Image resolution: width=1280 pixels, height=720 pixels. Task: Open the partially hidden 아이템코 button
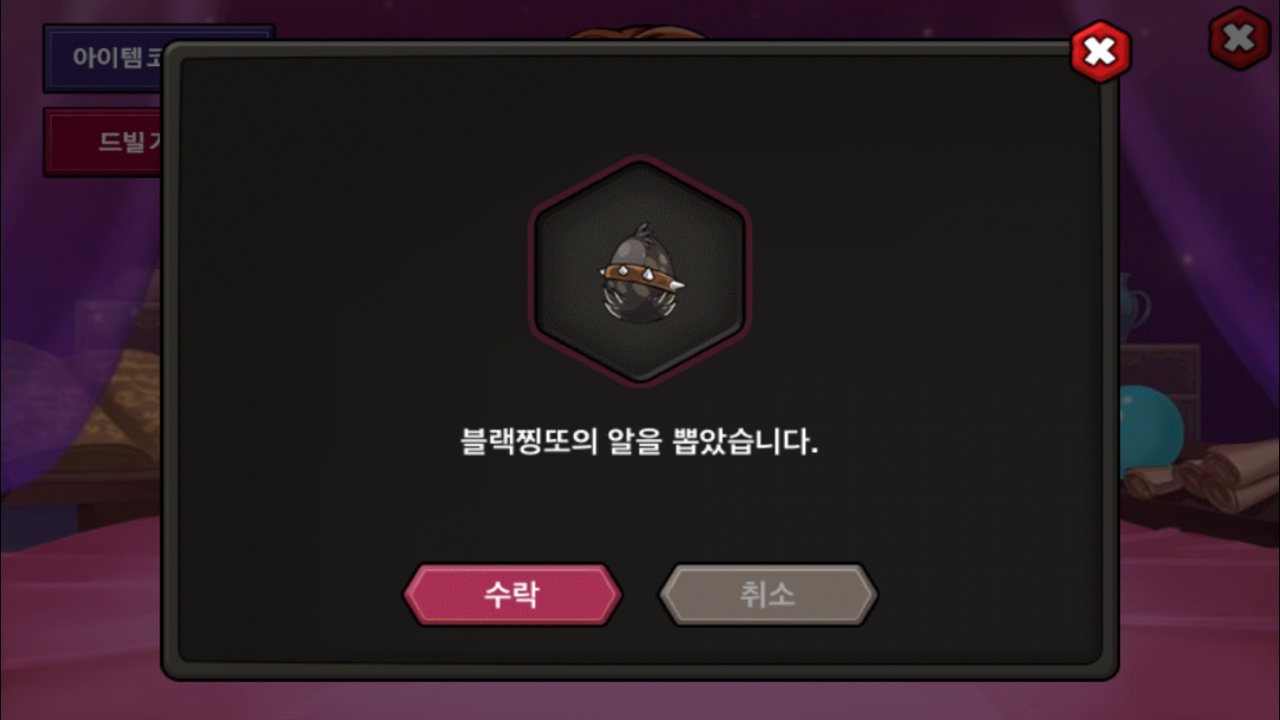(103, 58)
